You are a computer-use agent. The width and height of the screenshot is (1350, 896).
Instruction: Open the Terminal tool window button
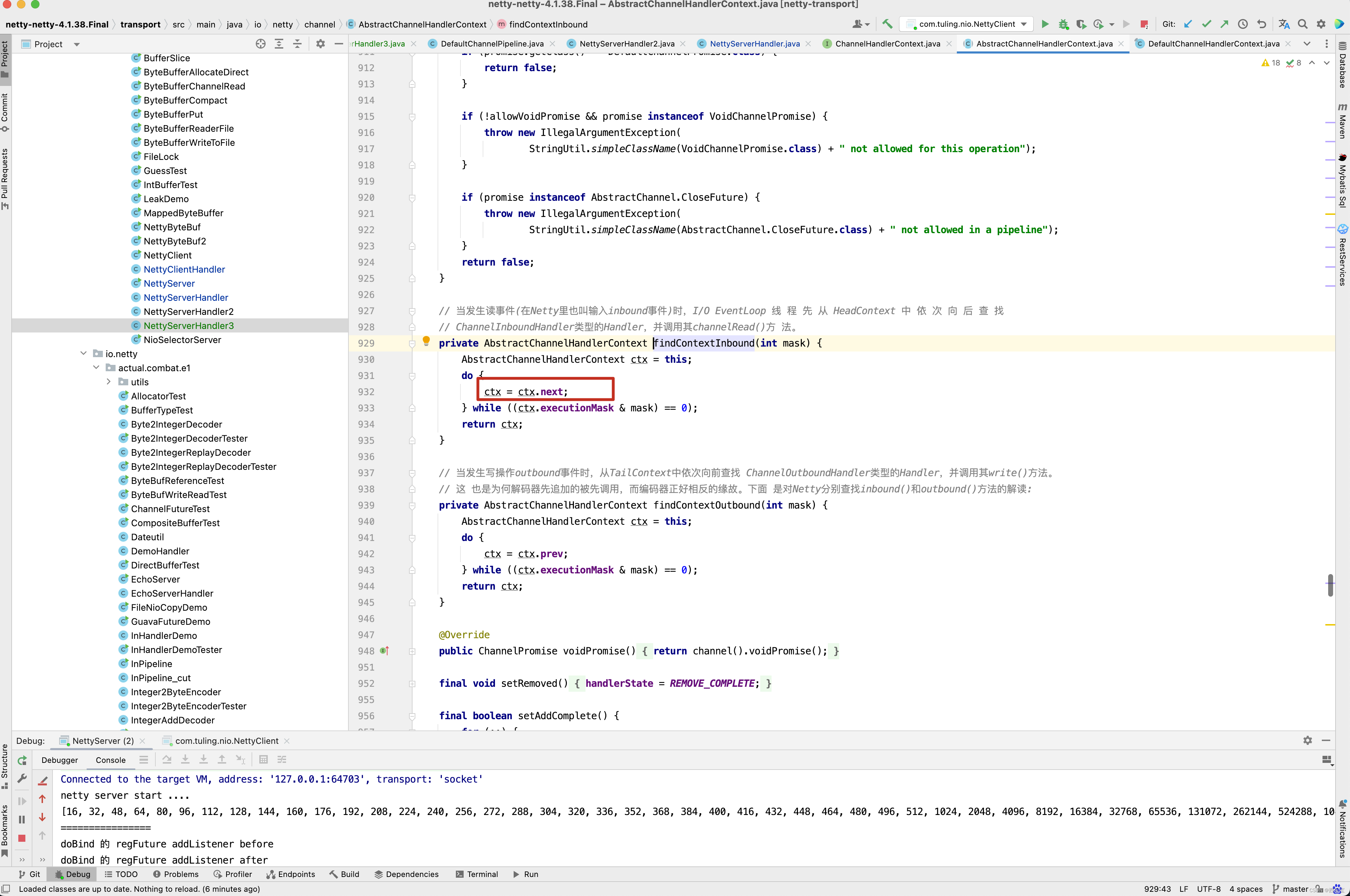(x=477, y=874)
